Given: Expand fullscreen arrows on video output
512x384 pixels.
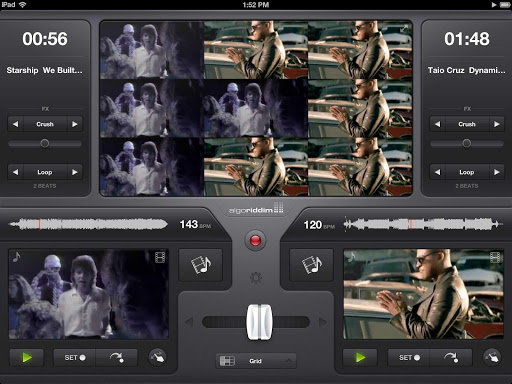Looking at the screenshot, I should coord(403,29).
